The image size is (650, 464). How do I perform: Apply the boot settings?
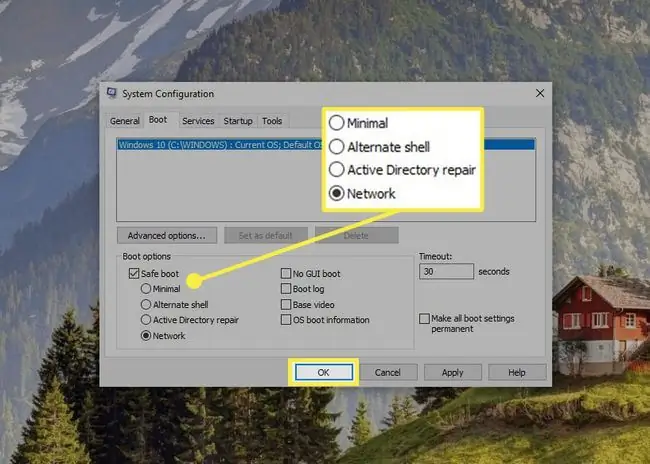(452, 372)
